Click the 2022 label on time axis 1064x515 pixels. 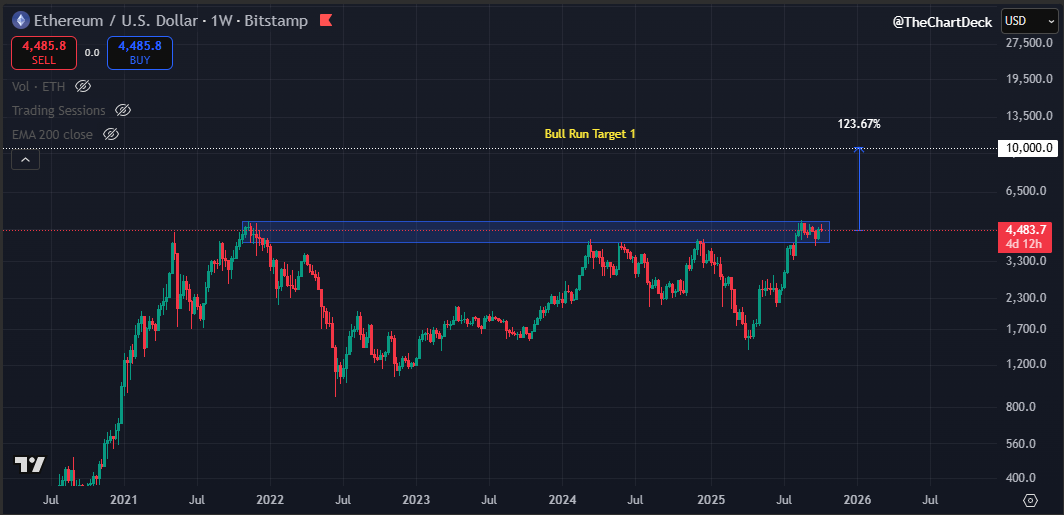point(270,500)
